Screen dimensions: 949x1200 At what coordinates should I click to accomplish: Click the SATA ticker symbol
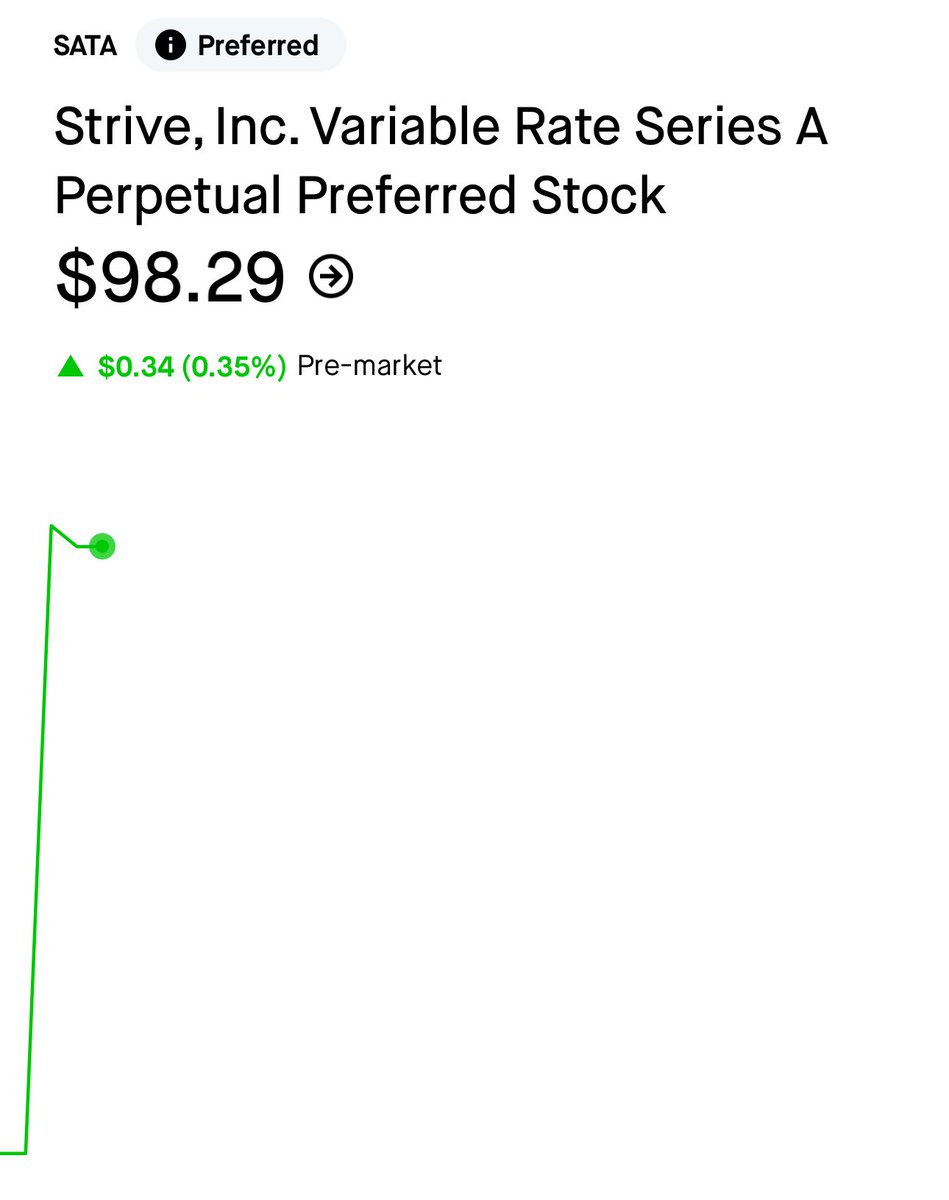click(85, 46)
